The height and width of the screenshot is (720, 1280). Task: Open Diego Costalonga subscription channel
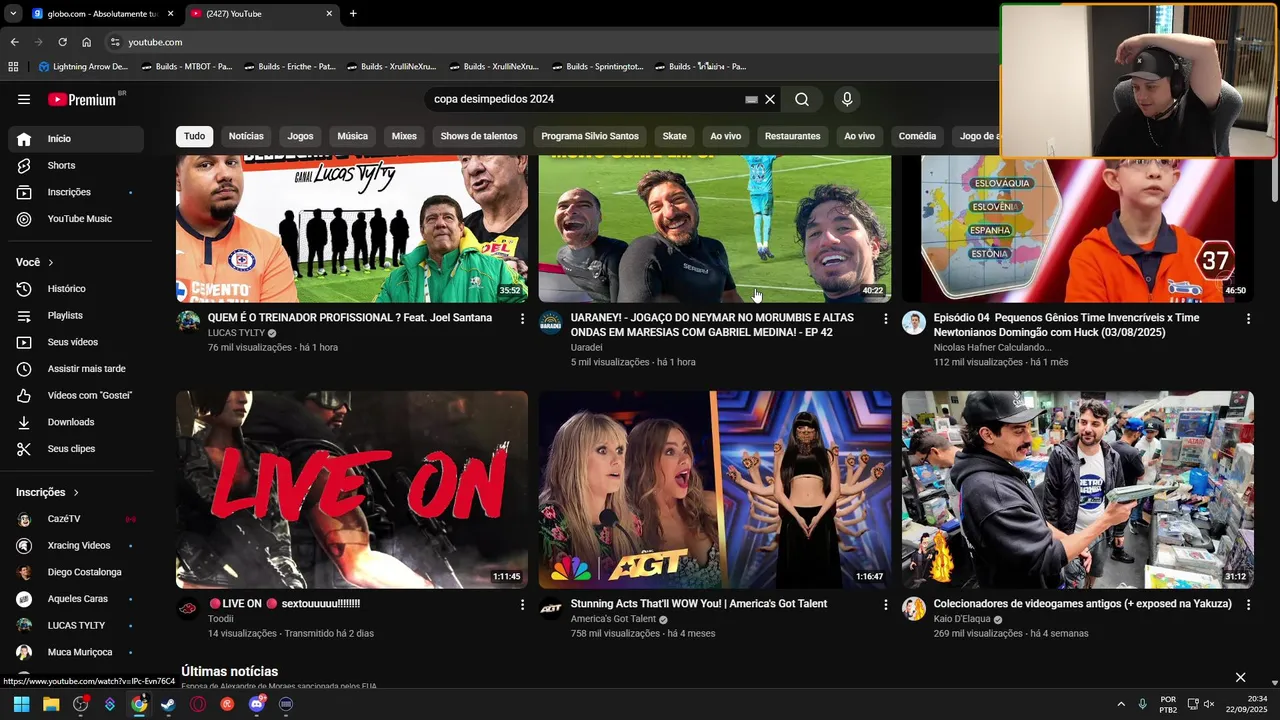point(76,572)
